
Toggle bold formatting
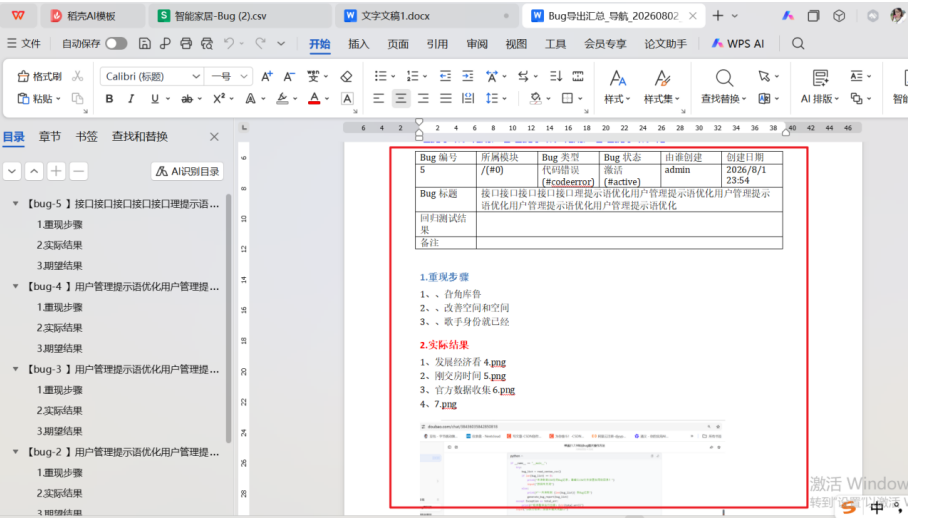(x=109, y=99)
